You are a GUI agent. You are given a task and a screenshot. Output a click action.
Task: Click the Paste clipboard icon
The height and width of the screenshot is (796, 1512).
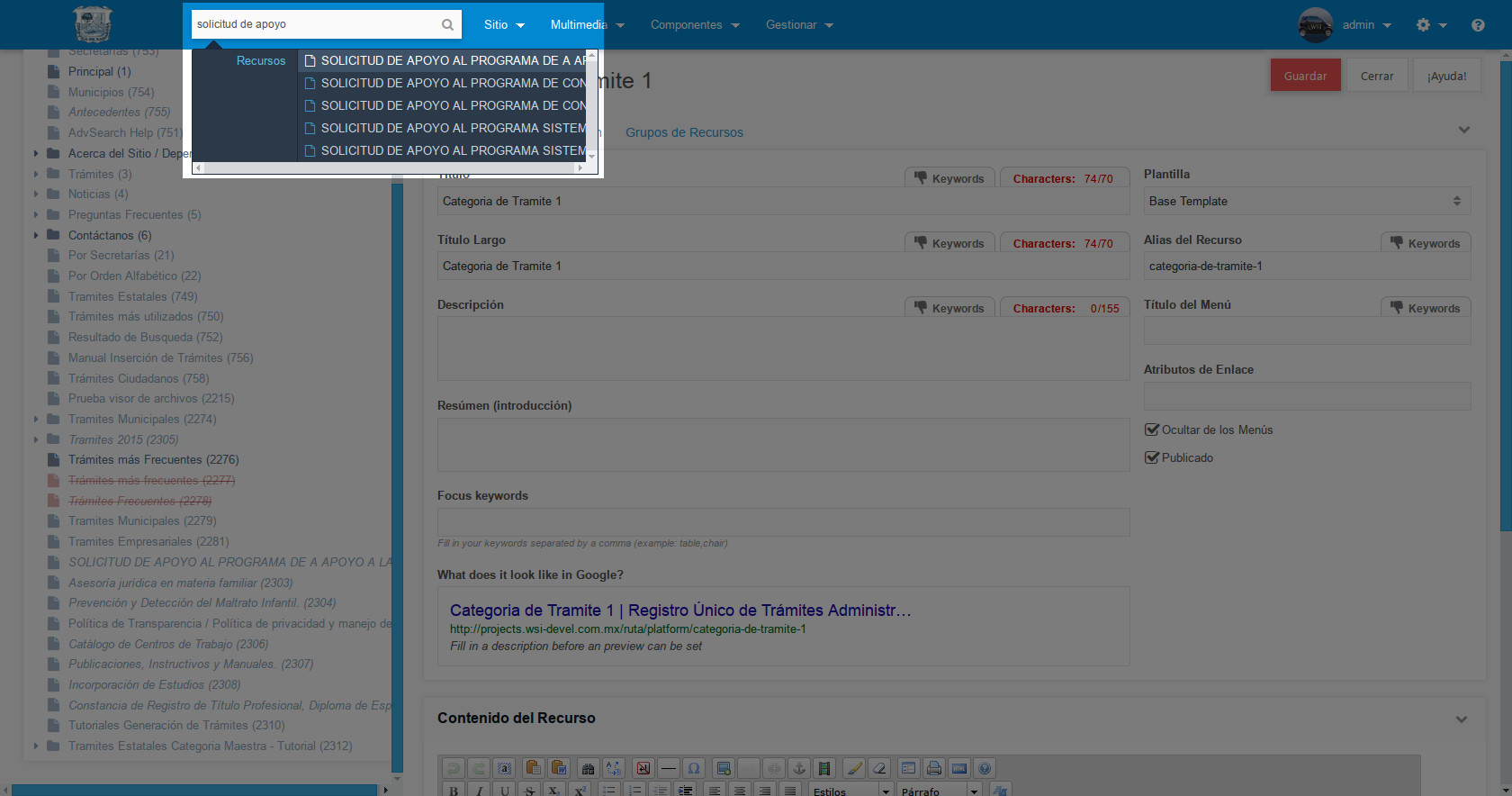(533, 768)
